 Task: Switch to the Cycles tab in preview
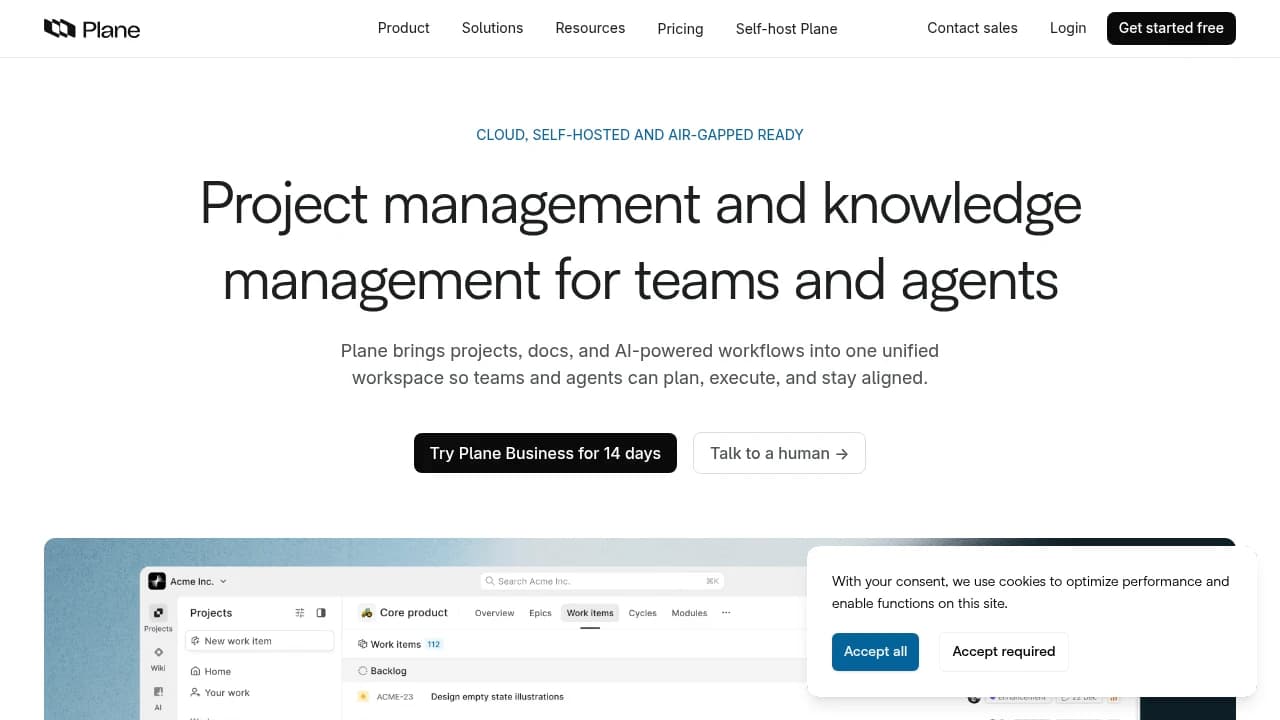click(642, 613)
